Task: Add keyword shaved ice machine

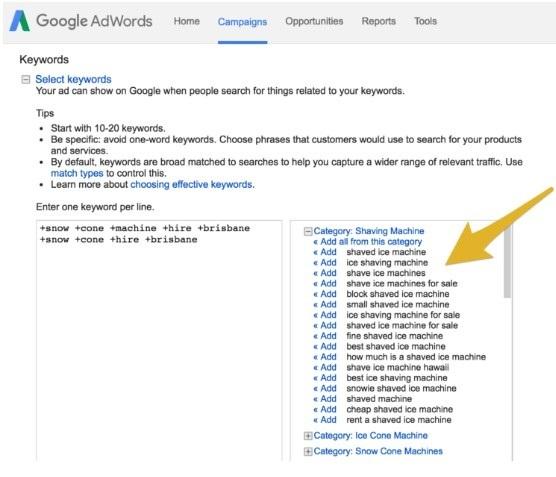Action: [325, 252]
